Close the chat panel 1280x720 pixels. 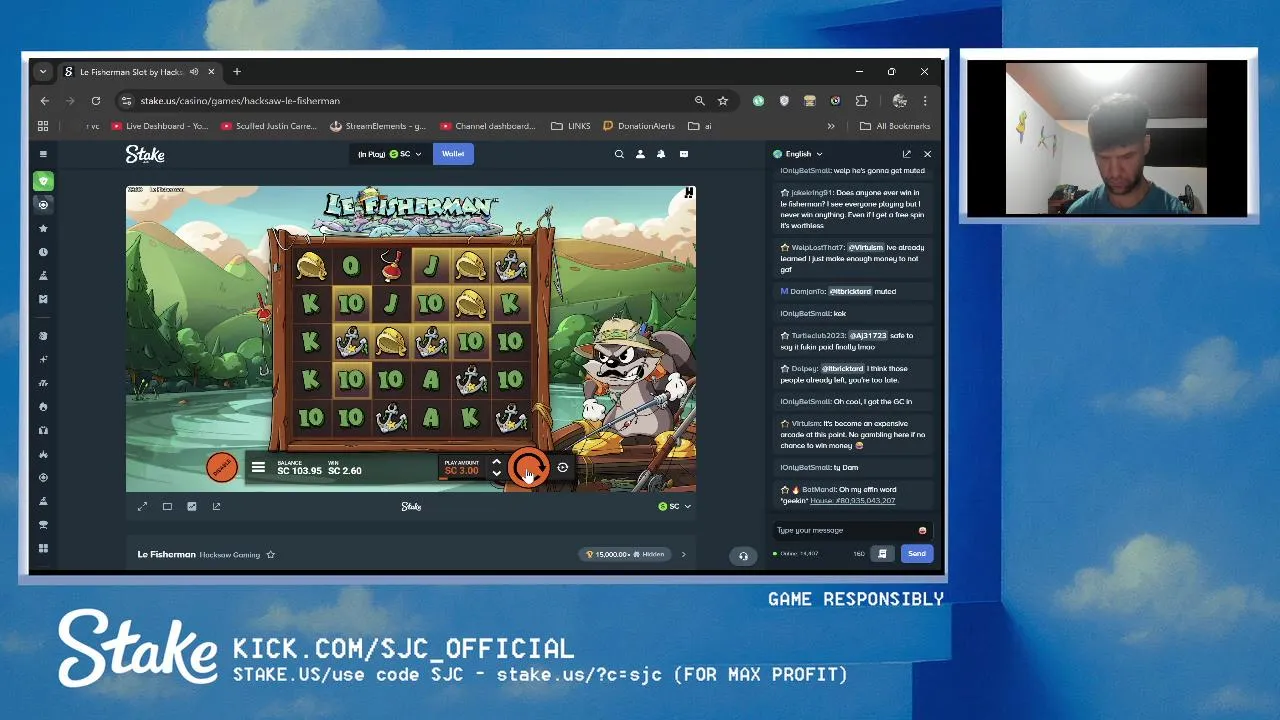(x=927, y=154)
